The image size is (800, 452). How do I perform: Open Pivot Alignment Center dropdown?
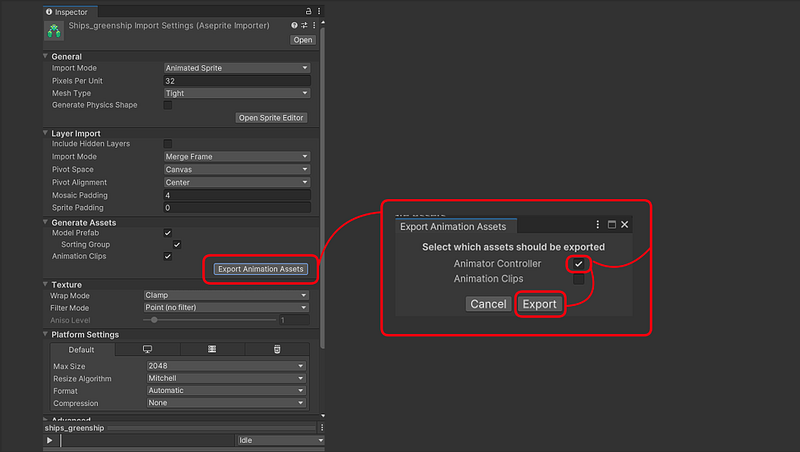[237, 182]
